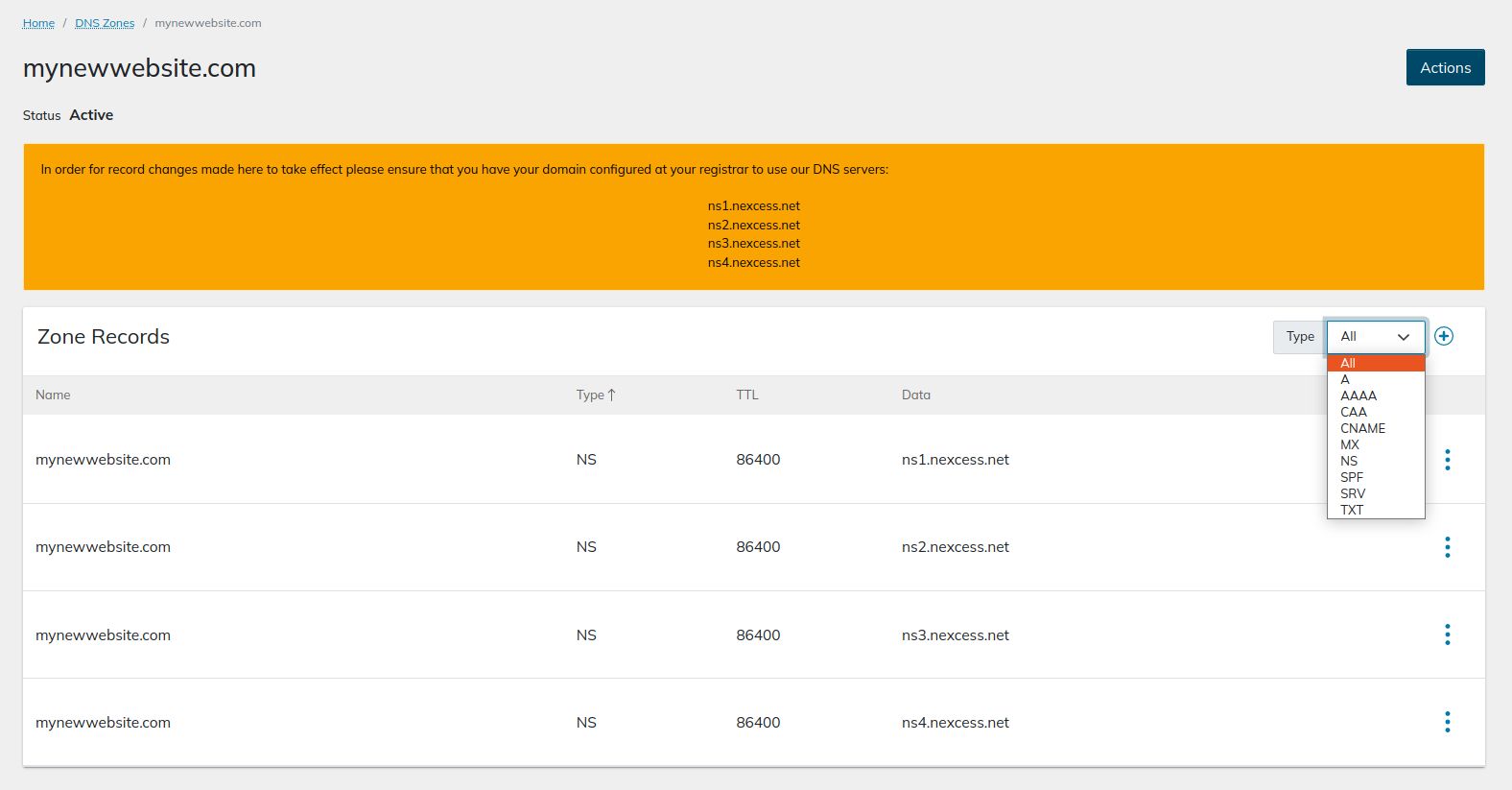1512x790 pixels.
Task: Go to Home breadcrumb link
Action: click(x=38, y=23)
